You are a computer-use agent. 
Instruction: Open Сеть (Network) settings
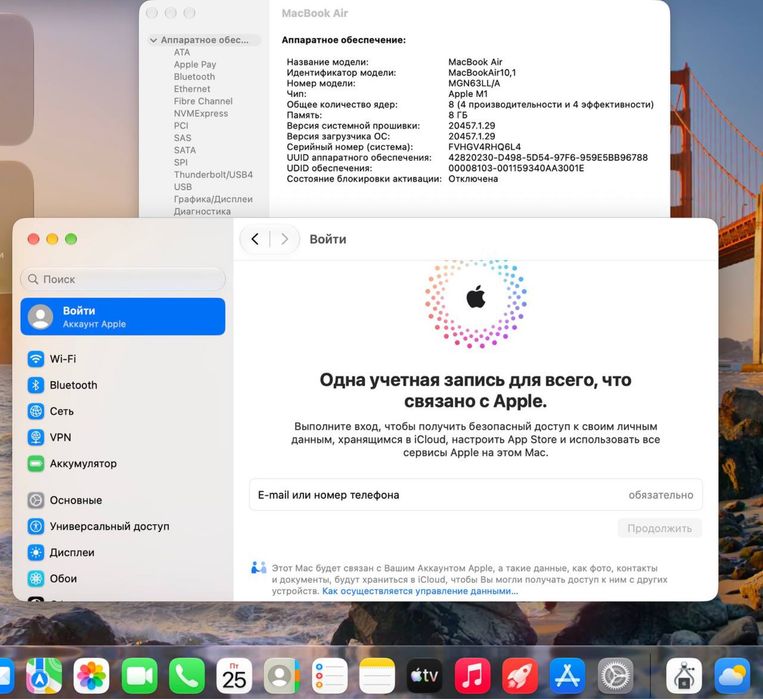123,411
